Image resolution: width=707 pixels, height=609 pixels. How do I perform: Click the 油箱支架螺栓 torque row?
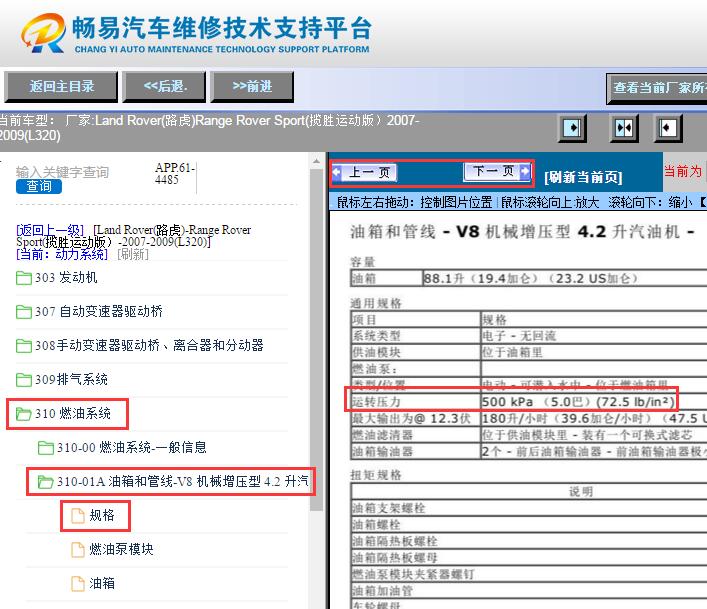click(529, 508)
